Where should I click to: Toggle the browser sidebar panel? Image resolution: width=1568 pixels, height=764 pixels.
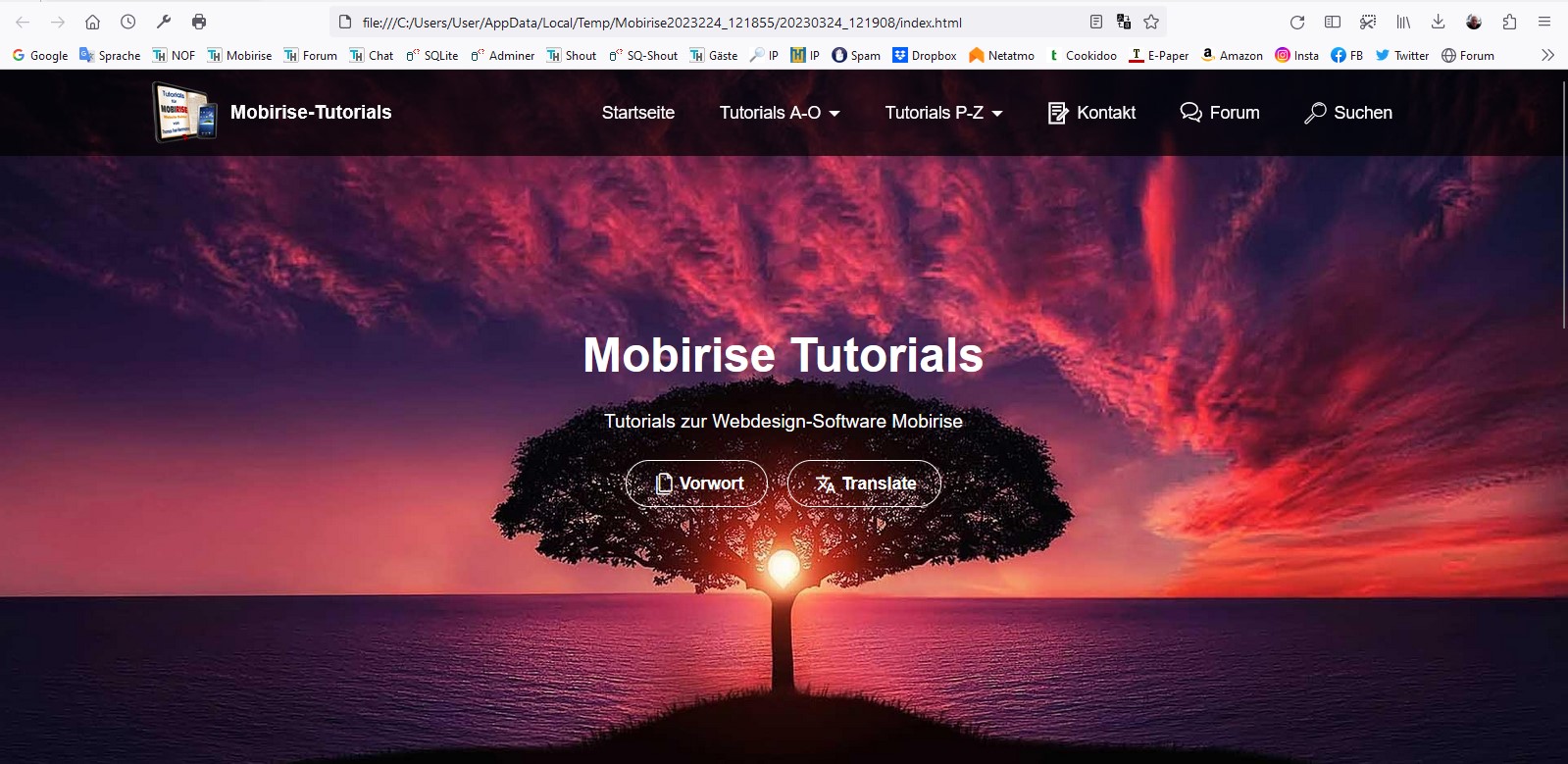(1333, 22)
